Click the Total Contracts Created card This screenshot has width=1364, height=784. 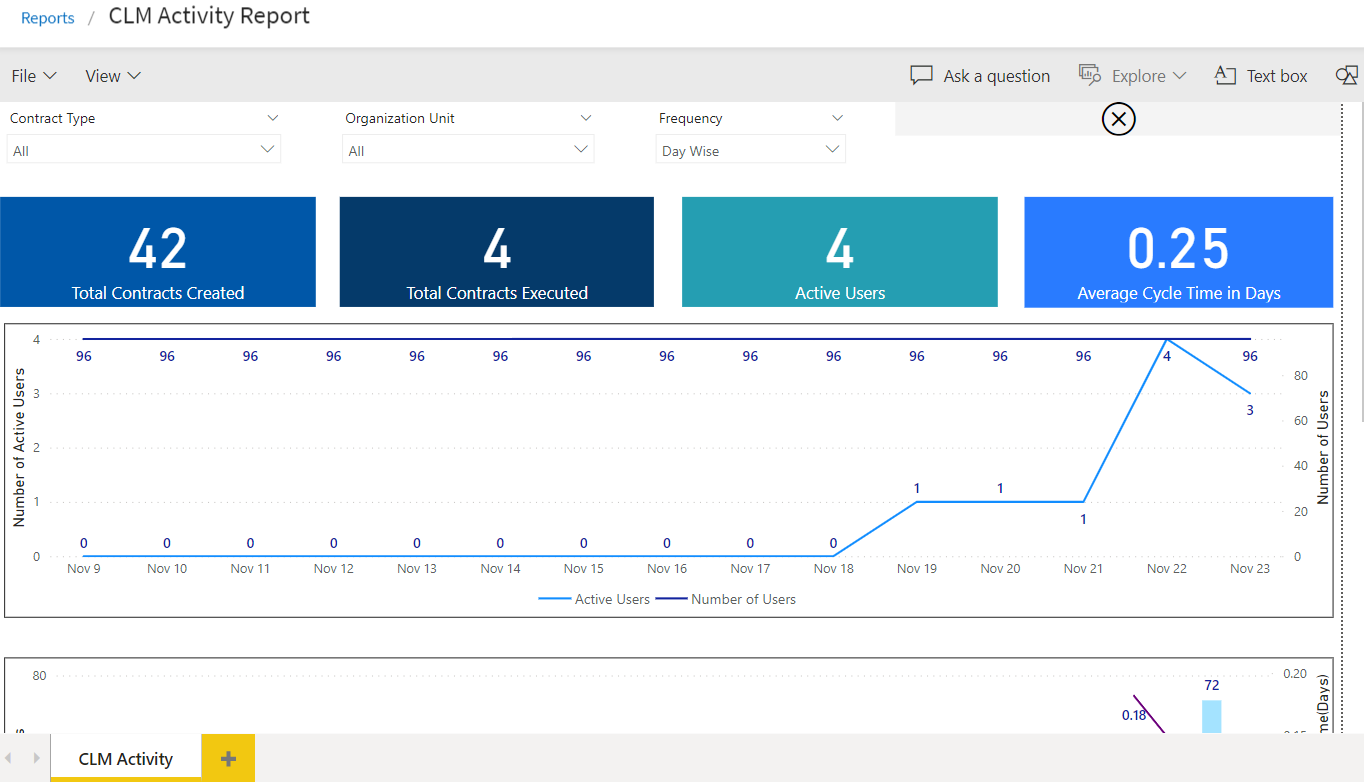pyautogui.click(x=158, y=252)
